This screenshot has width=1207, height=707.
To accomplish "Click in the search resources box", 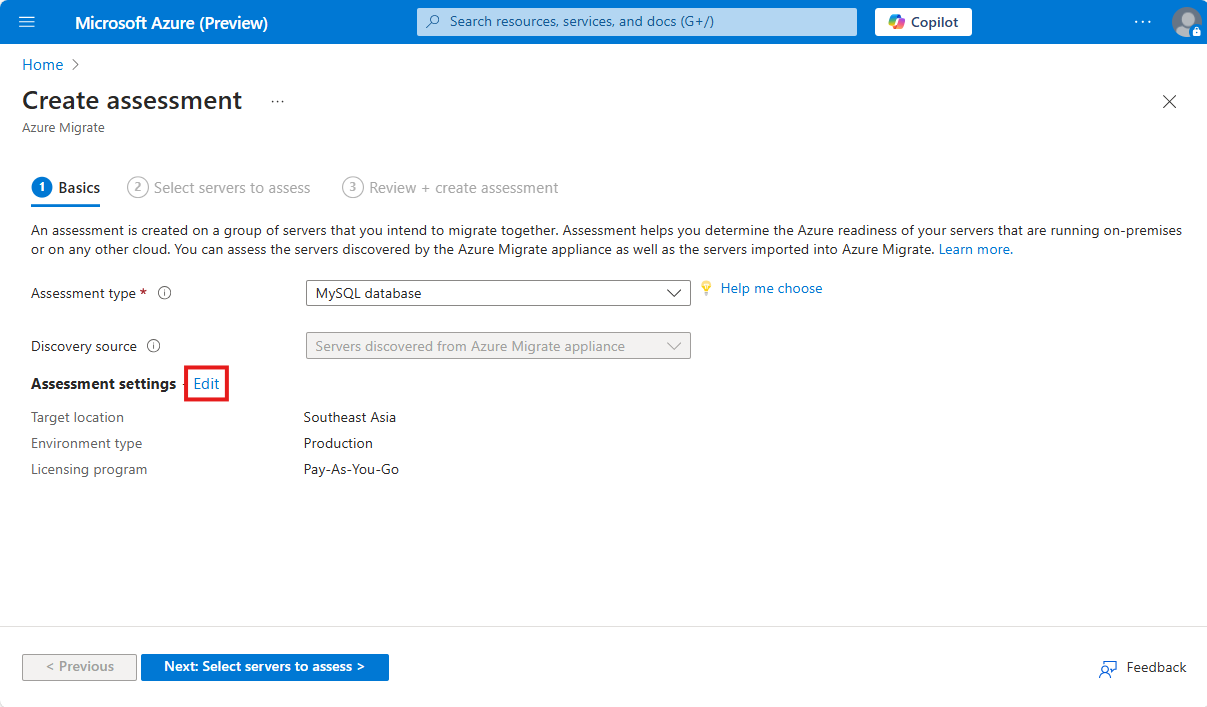I will pos(637,22).
